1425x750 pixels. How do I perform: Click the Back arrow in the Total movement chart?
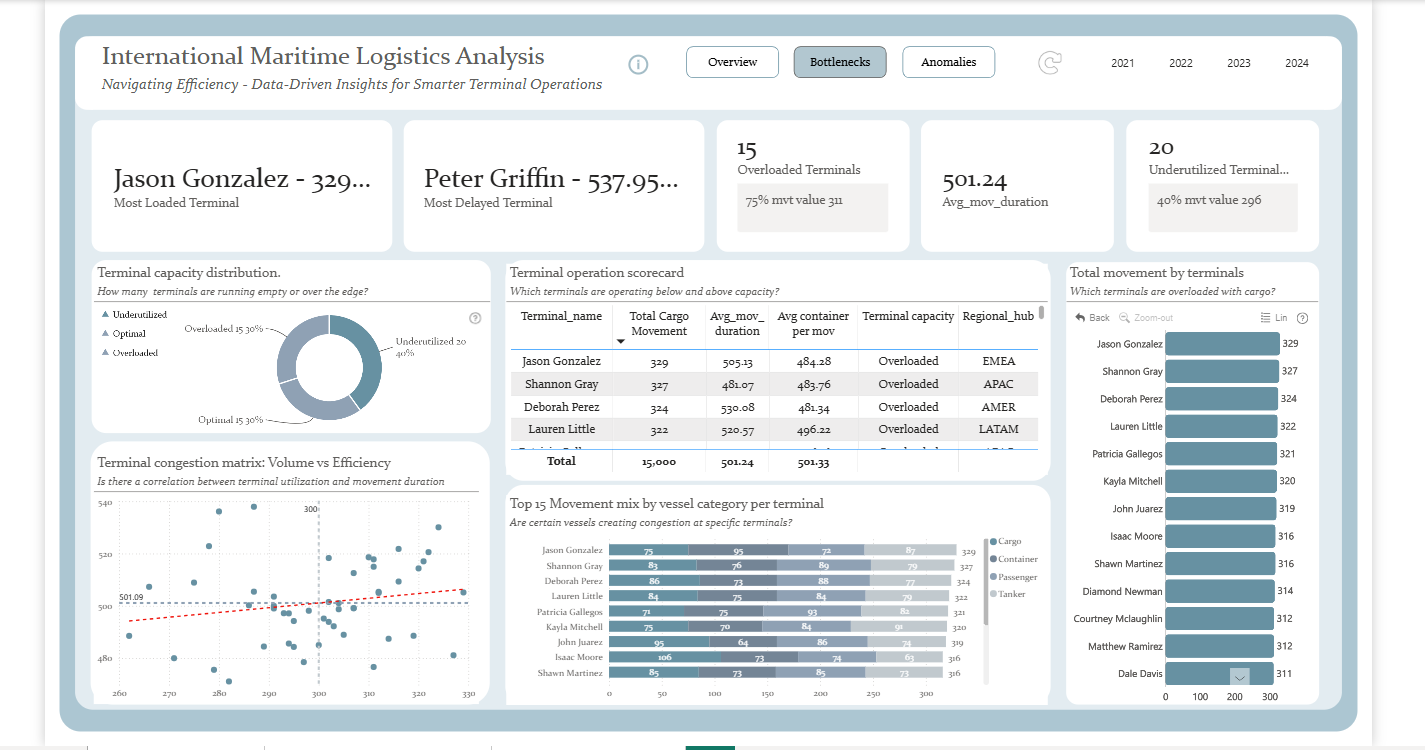pos(1081,318)
